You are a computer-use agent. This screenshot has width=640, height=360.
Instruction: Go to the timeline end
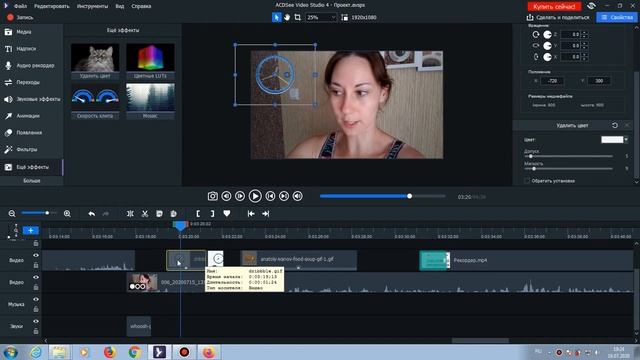pyautogui.click(x=266, y=213)
